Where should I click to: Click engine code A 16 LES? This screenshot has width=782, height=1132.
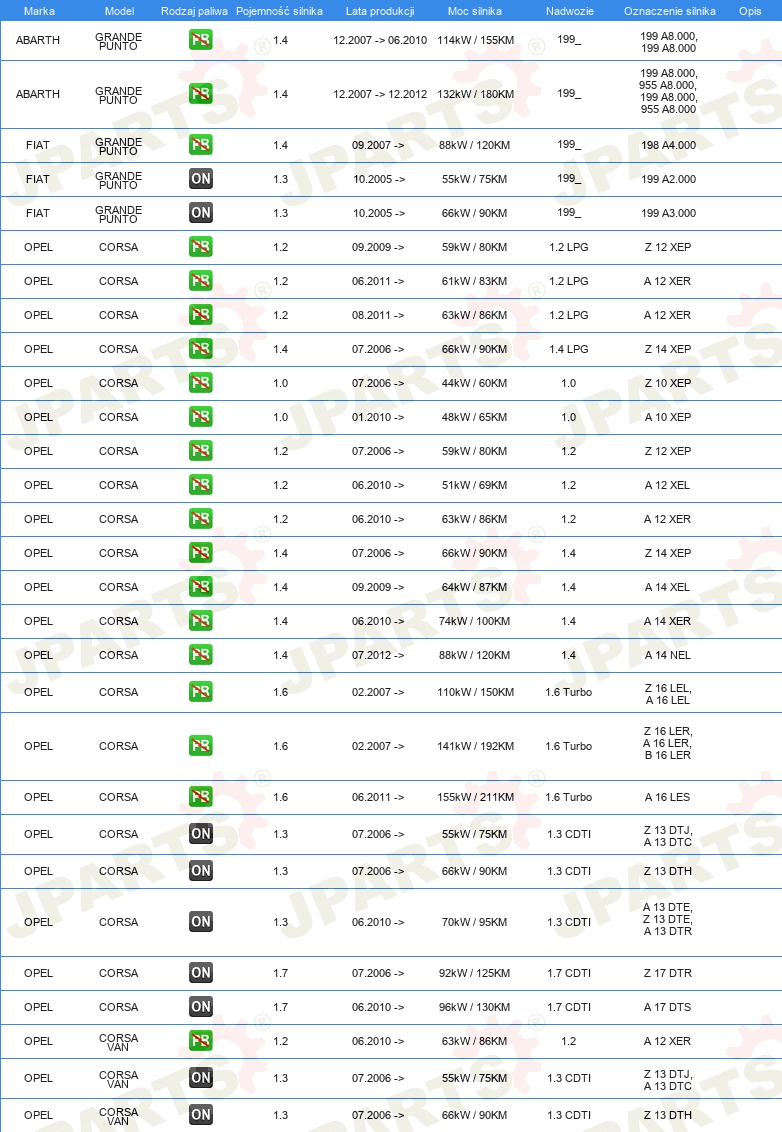coord(667,797)
